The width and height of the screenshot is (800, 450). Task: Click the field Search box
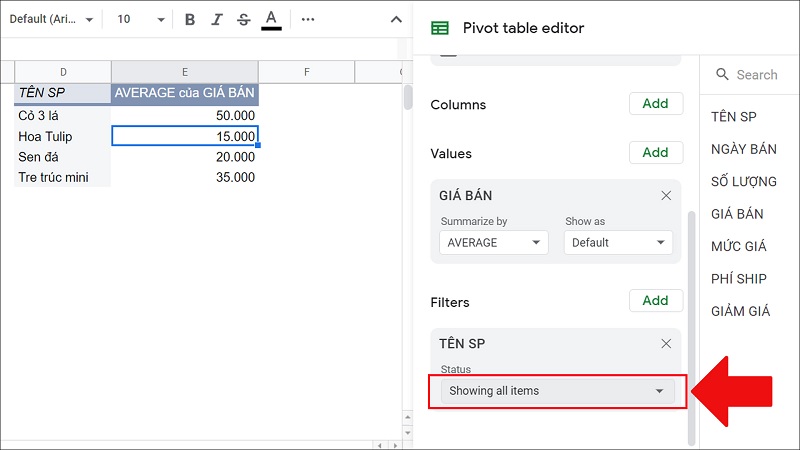(x=757, y=75)
